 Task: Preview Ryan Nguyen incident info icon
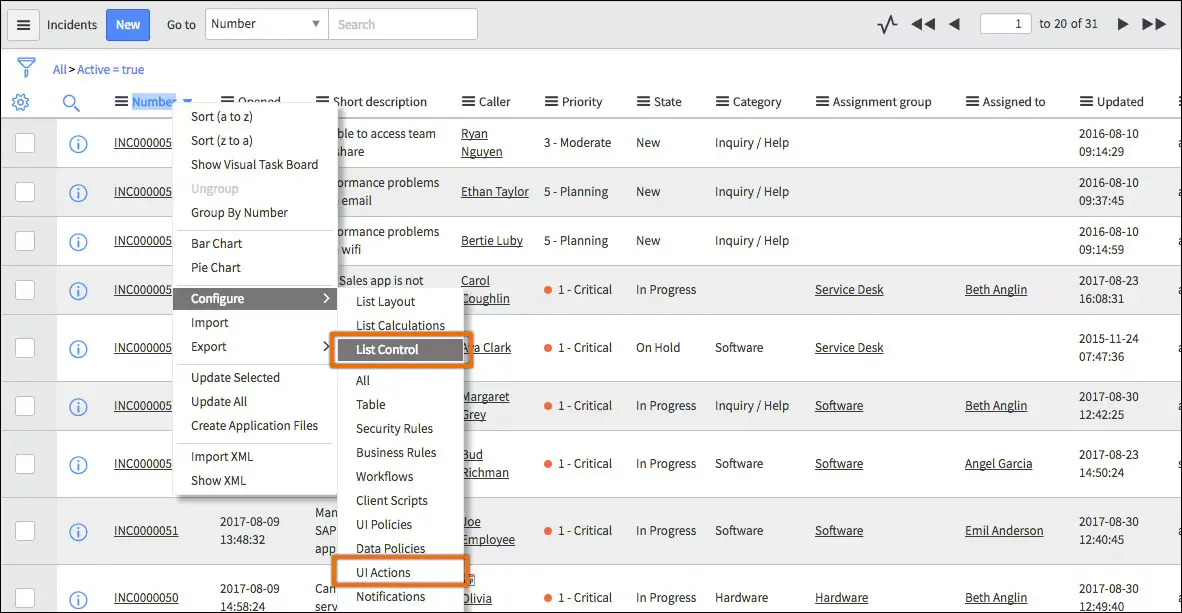point(78,143)
